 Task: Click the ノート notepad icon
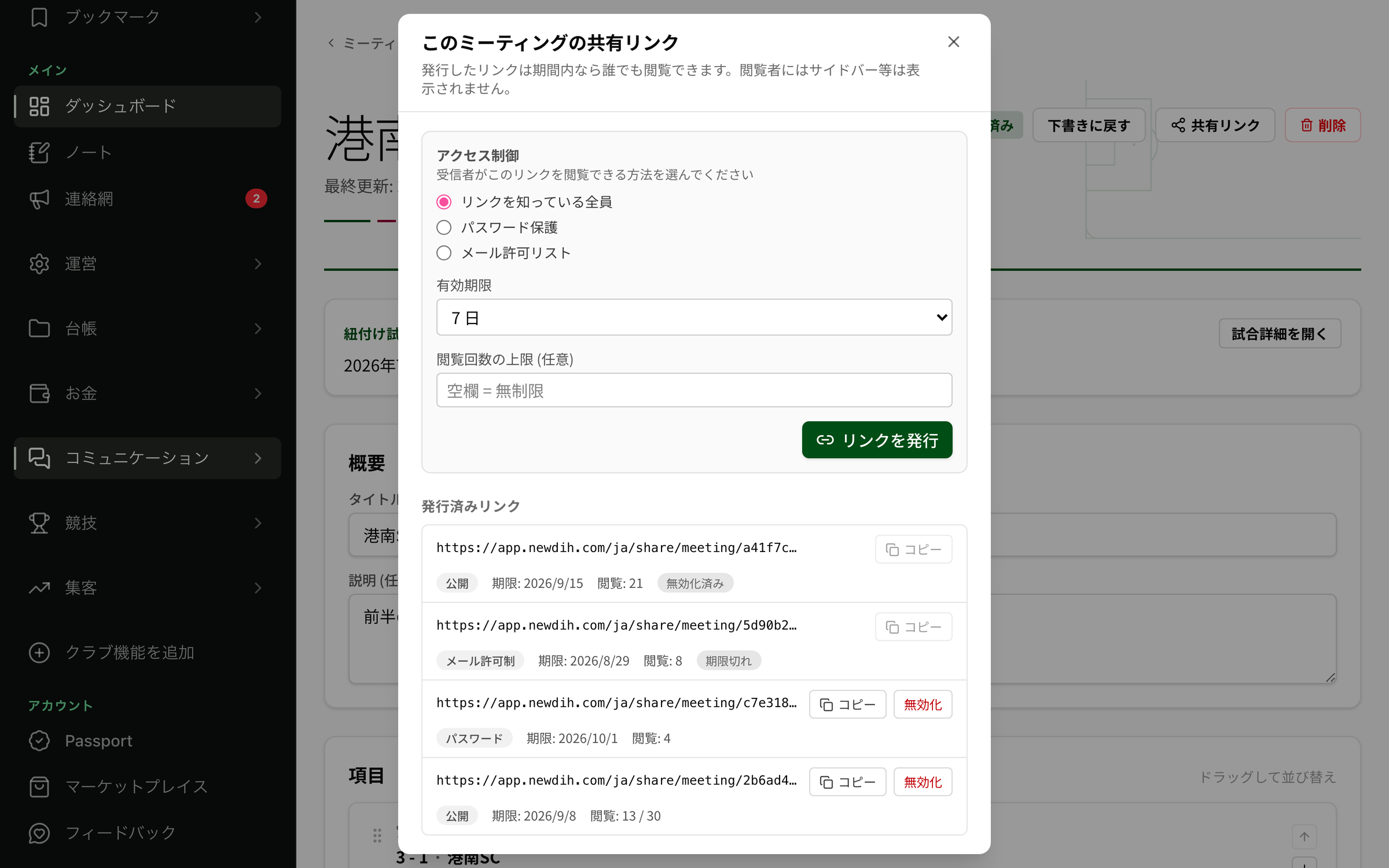pos(39,153)
